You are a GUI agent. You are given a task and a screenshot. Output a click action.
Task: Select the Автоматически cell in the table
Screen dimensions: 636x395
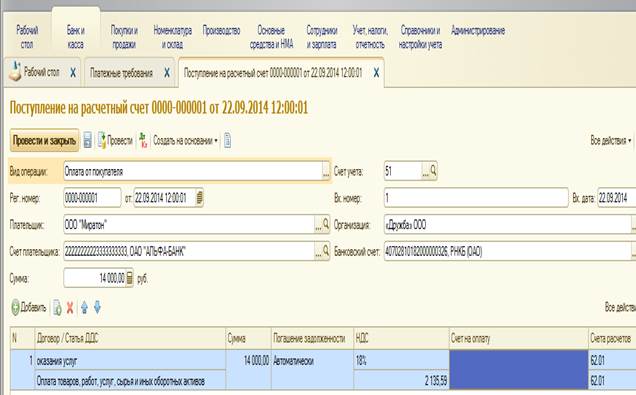(x=312, y=370)
